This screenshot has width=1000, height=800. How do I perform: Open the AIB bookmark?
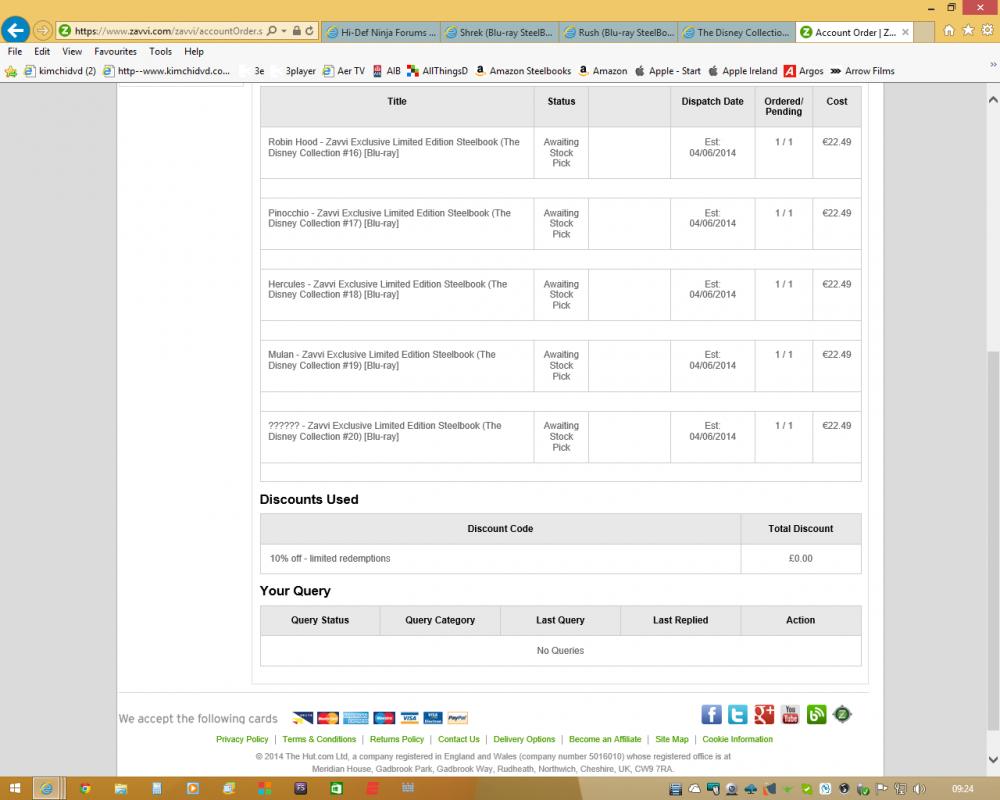pyautogui.click(x=386, y=71)
